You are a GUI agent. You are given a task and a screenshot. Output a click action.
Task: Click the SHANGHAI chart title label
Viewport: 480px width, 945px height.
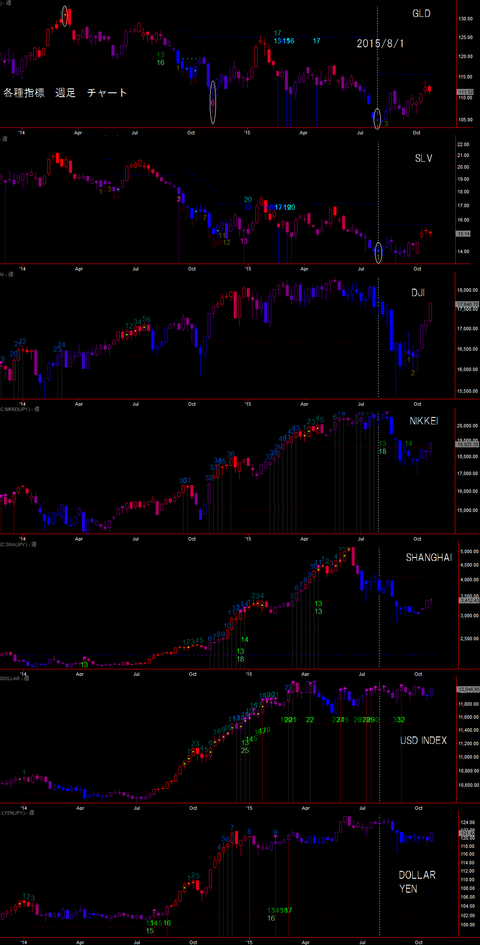point(429,558)
